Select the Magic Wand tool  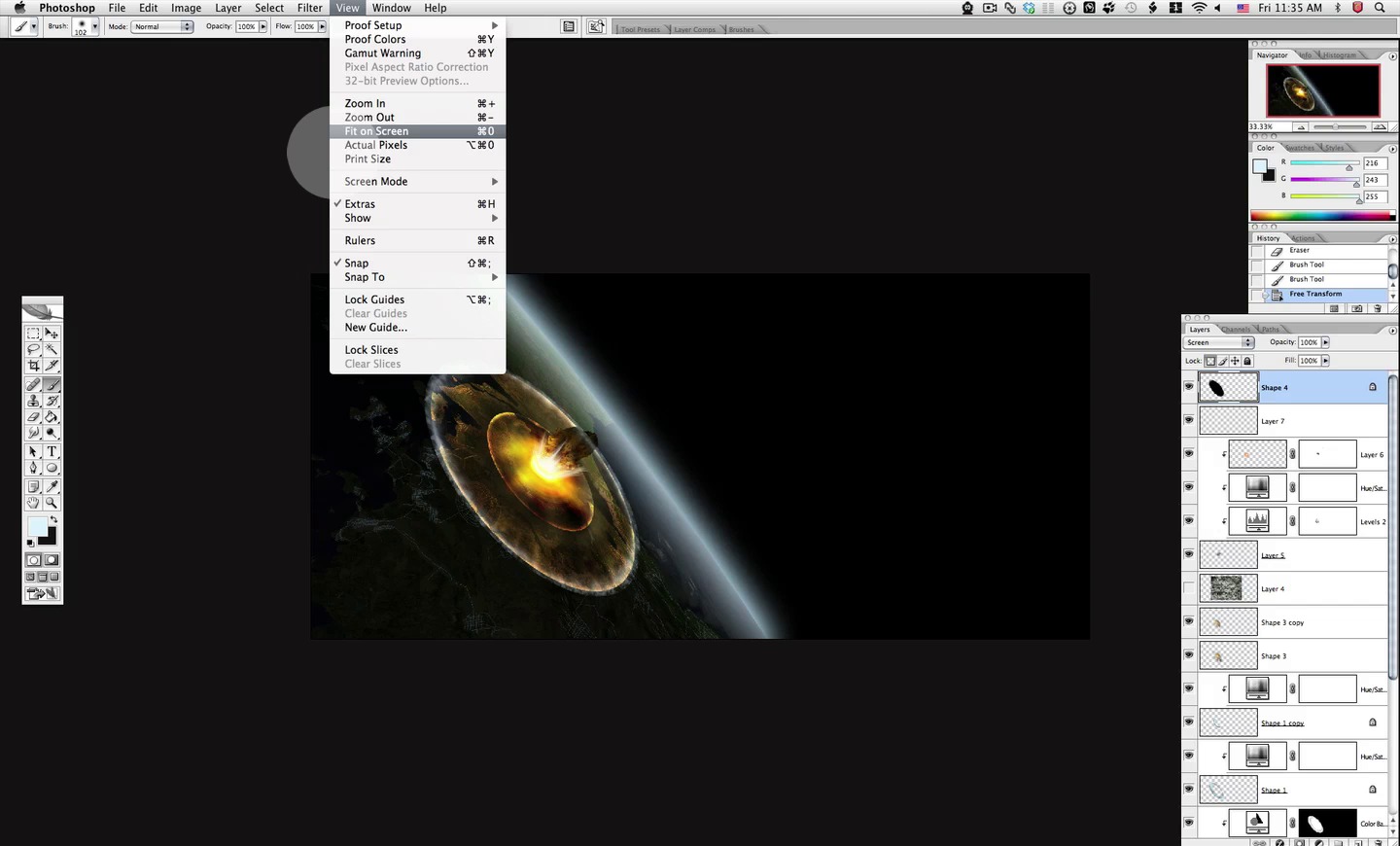point(52,349)
